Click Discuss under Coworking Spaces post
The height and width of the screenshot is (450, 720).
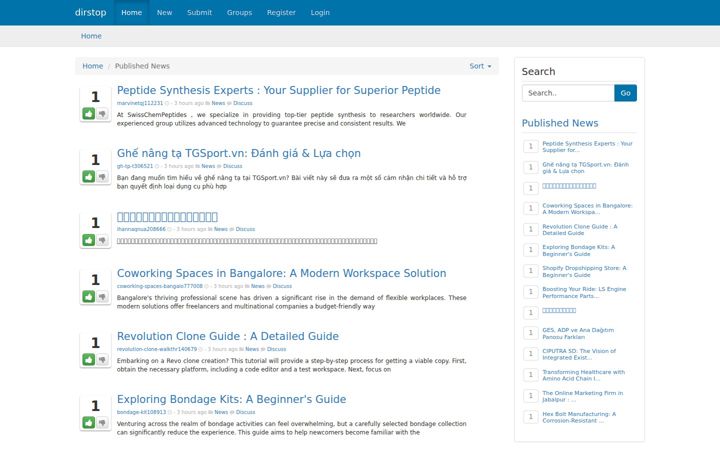click(282, 286)
